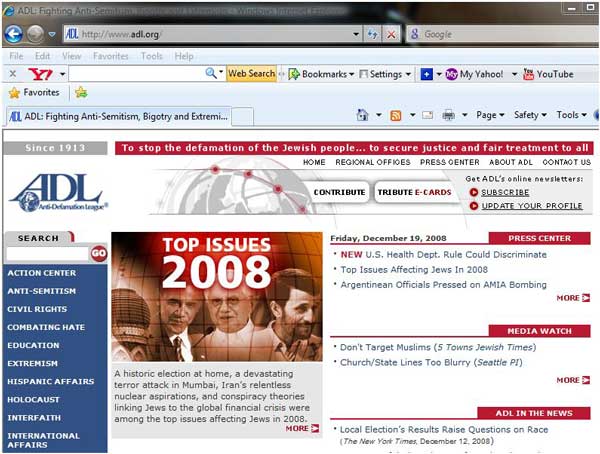Viewport: 600px width, 454px height.
Task: Click the Print icon in command bar
Action: tap(449, 115)
